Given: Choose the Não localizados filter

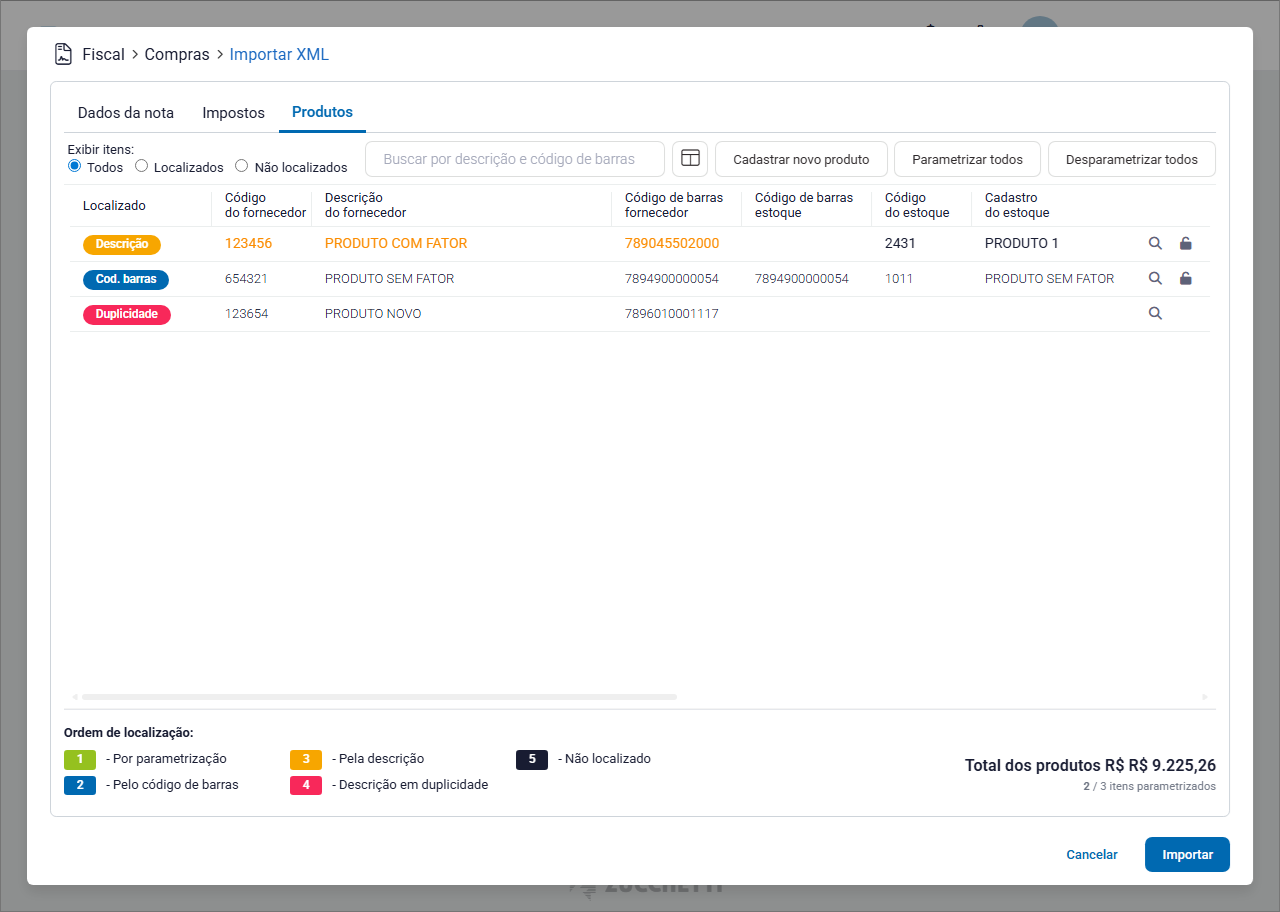Looking at the screenshot, I should point(242,166).
